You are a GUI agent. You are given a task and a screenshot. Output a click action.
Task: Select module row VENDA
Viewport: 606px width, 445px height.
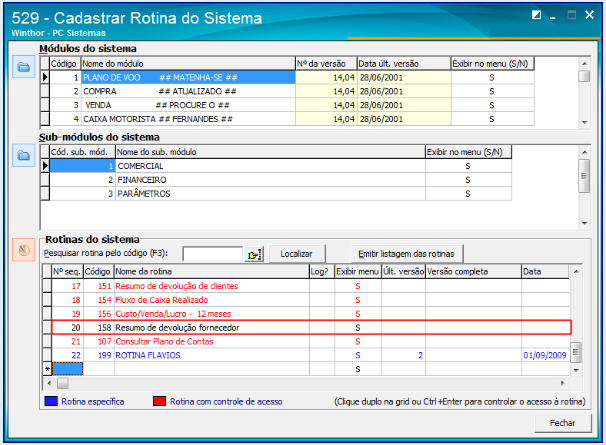[288, 105]
